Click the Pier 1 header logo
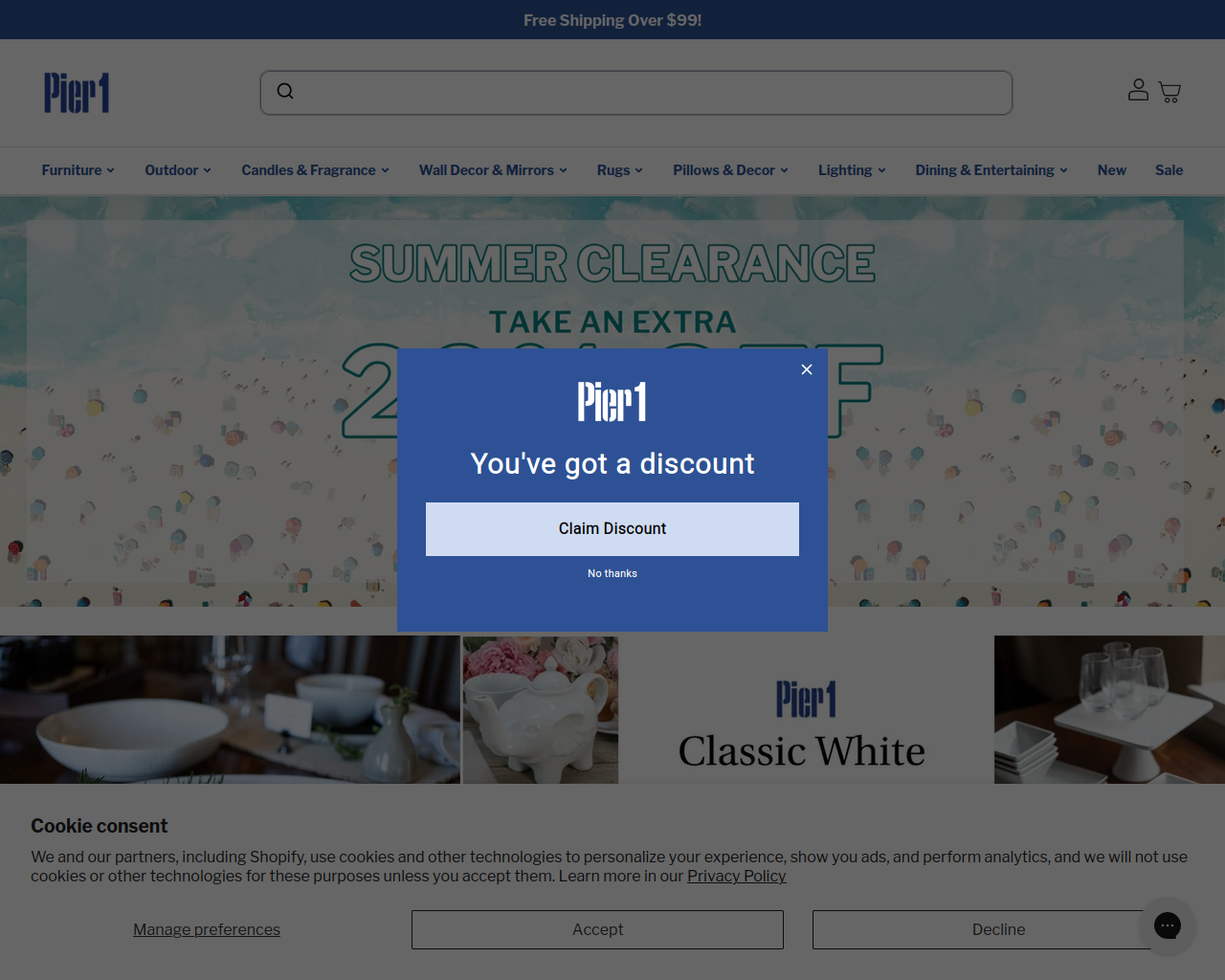The height and width of the screenshot is (980, 1225). click(77, 93)
